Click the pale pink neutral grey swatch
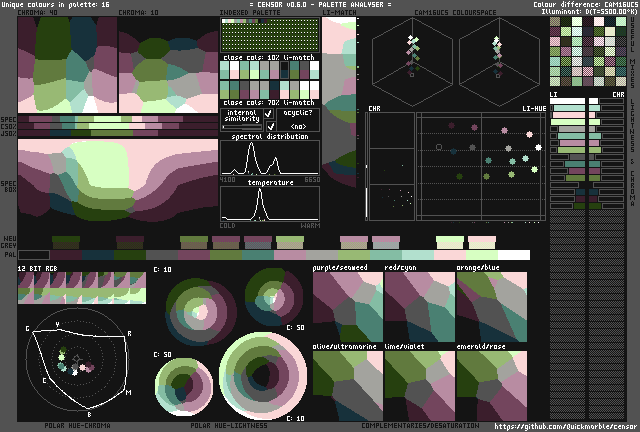 pyautogui.click(x=482, y=242)
